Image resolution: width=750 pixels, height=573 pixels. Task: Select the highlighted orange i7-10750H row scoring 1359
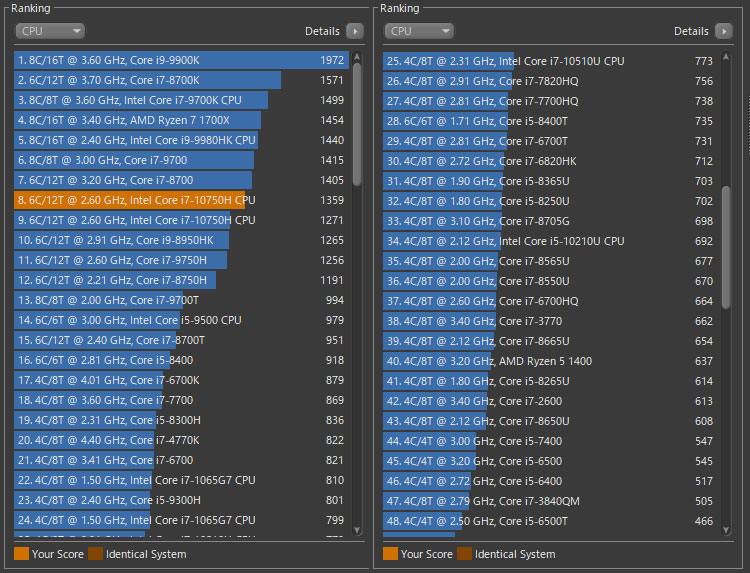[182, 200]
